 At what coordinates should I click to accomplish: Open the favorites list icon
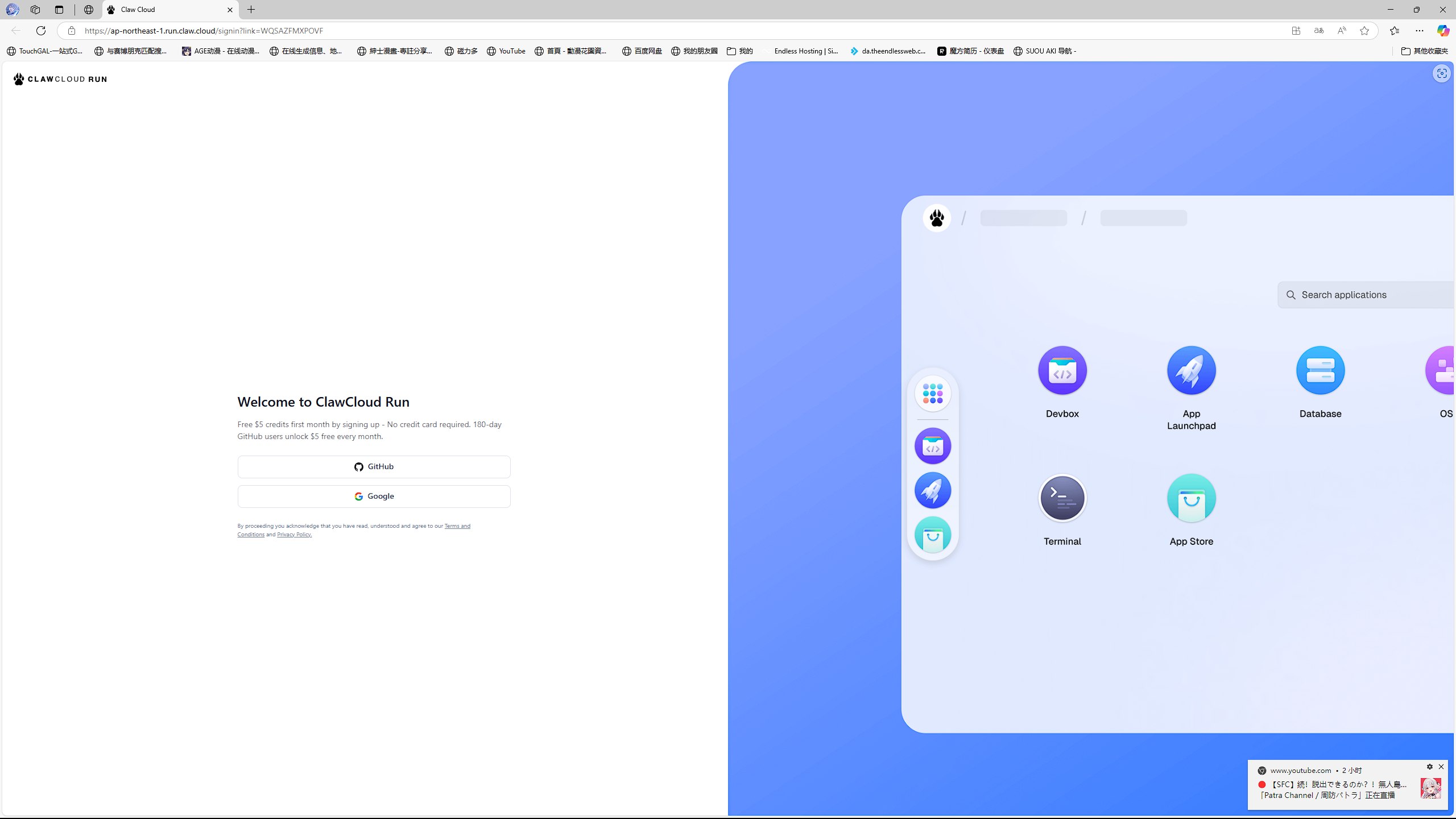pyautogui.click(x=1394, y=31)
